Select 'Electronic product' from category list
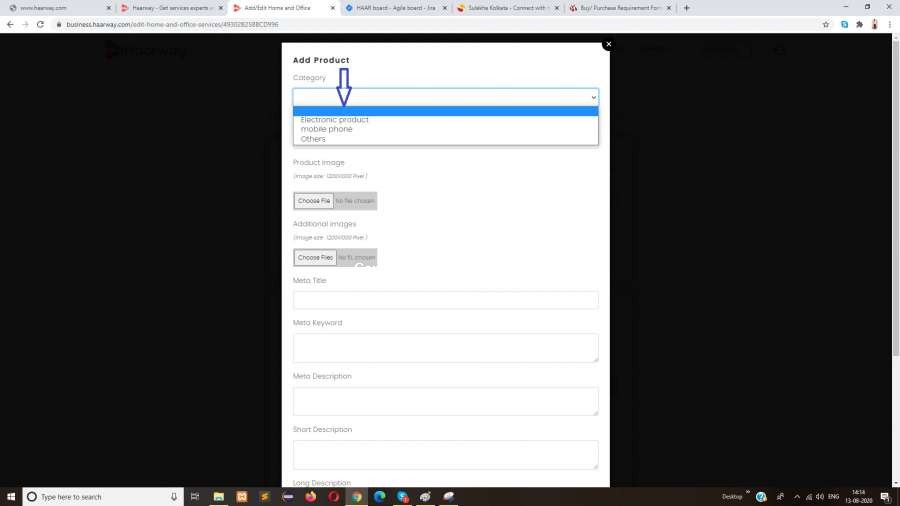 (x=335, y=120)
